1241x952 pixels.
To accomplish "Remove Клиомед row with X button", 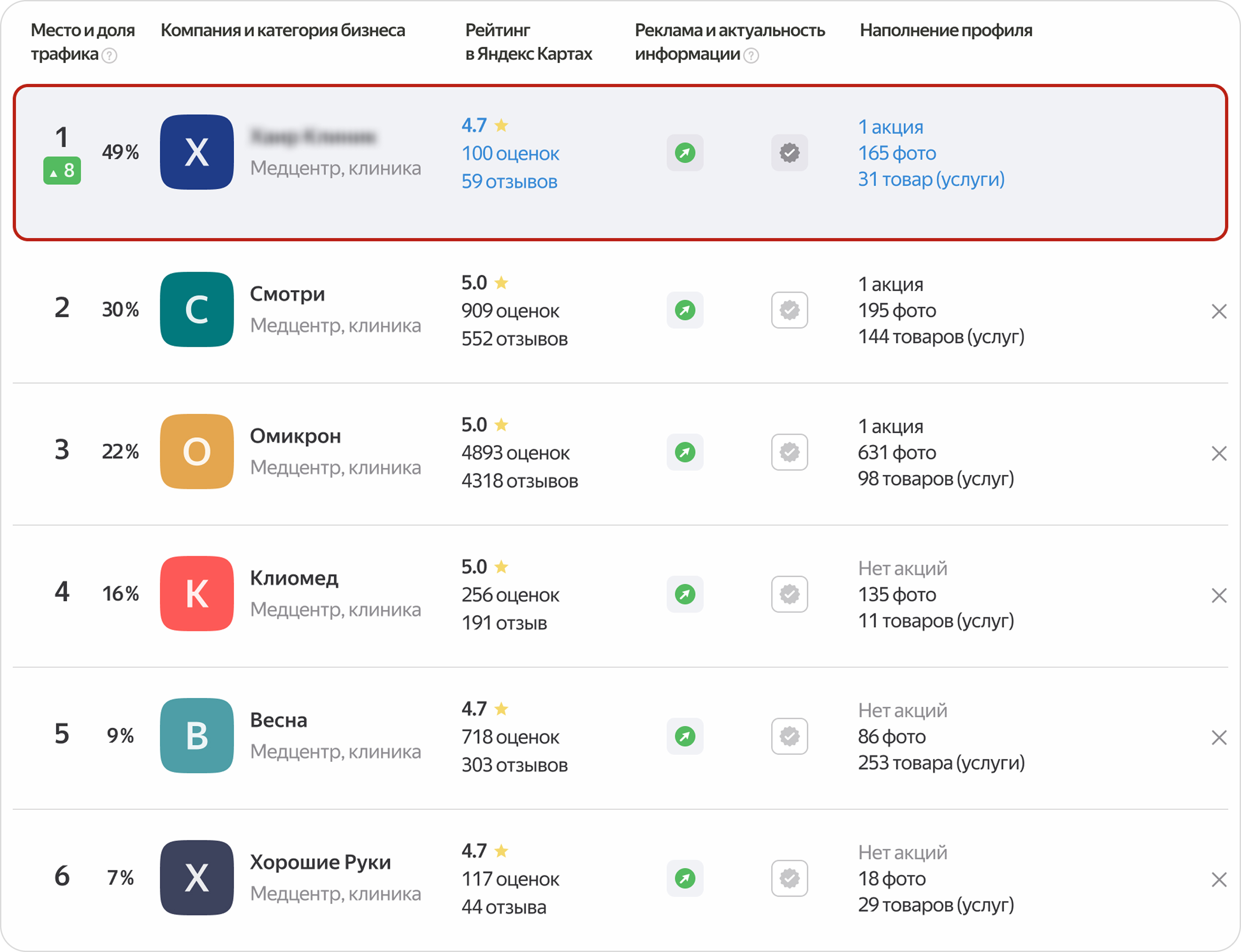I will 1219,596.
